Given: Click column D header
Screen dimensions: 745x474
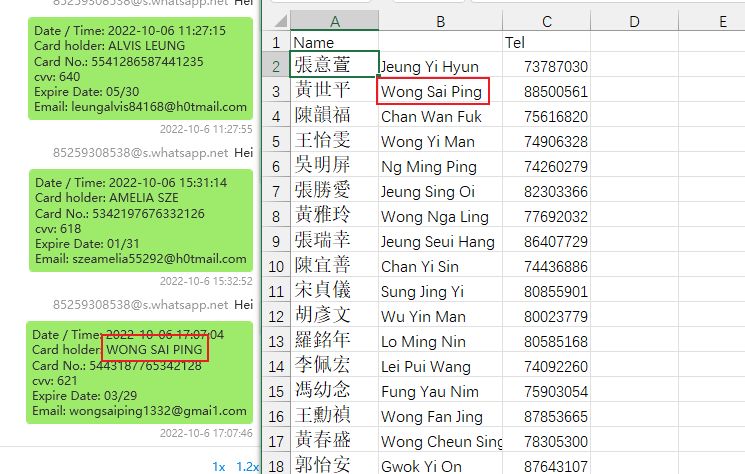Looking at the screenshot, I should click(635, 20).
